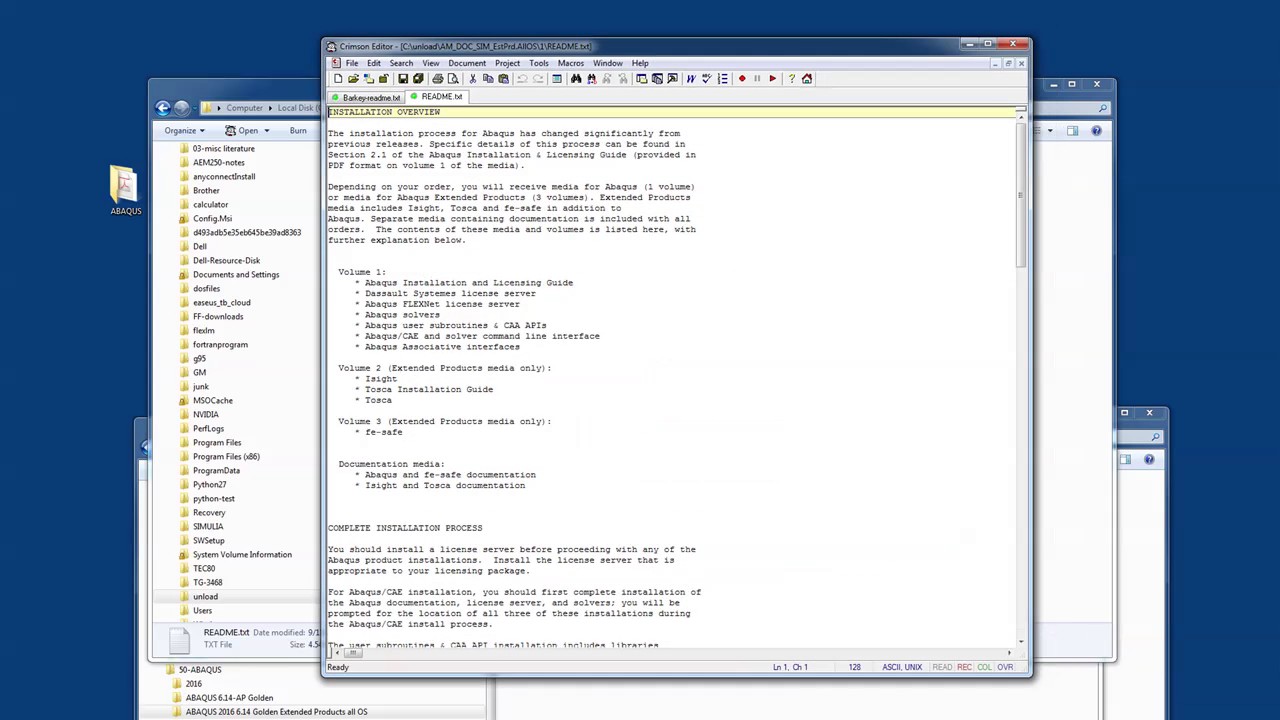The height and width of the screenshot is (720, 1280).
Task: Select the ABAQUS 6.14-AP Golden folder
Action: (229, 698)
